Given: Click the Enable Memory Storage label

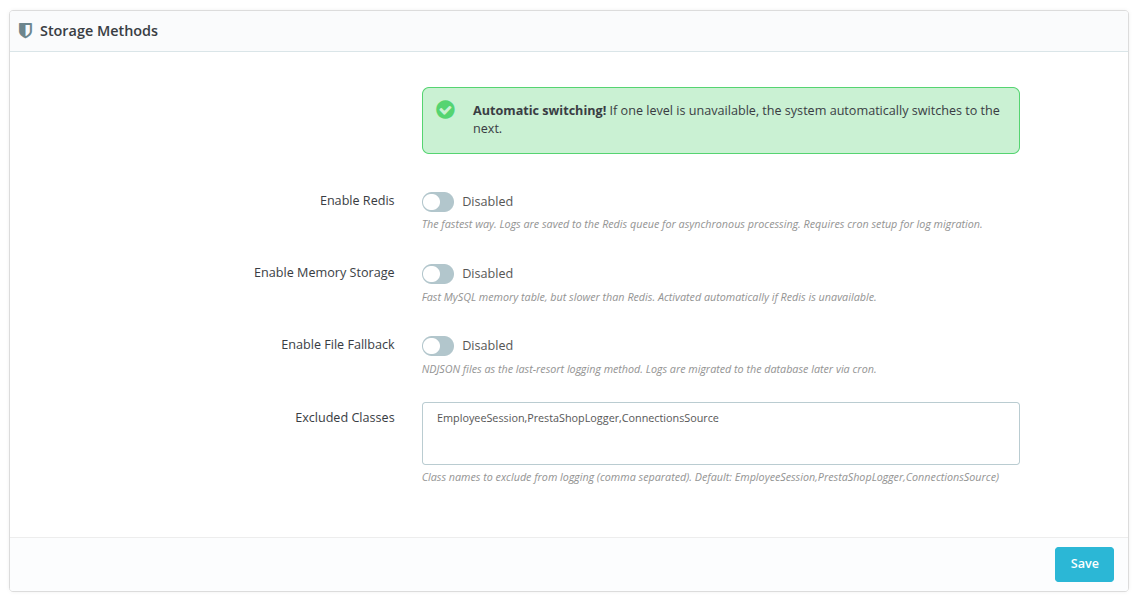Looking at the screenshot, I should [x=325, y=272].
